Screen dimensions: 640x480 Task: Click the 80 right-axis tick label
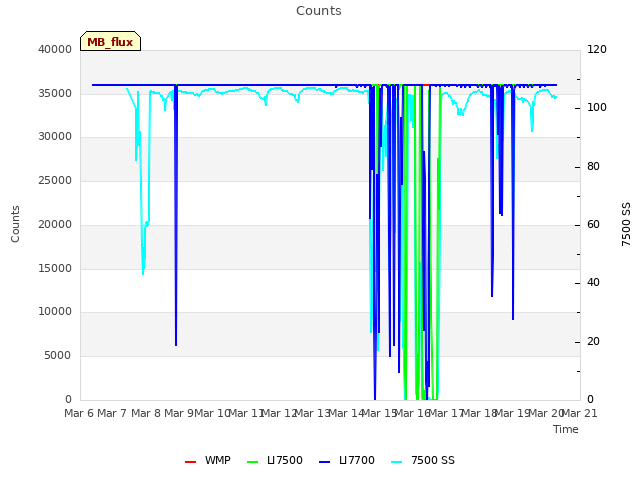pyautogui.click(x=593, y=167)
